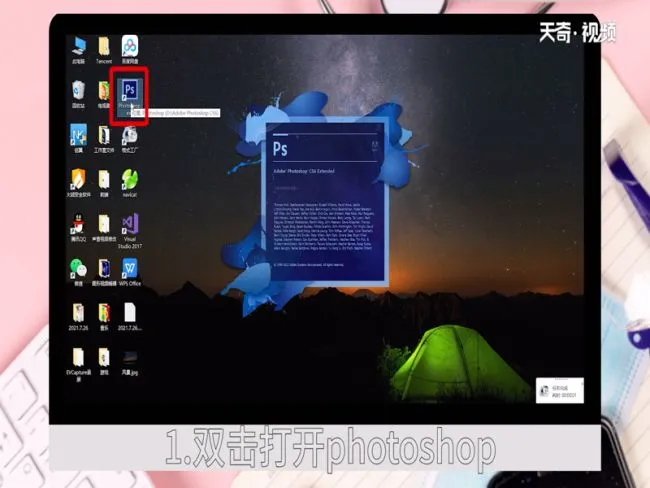This screenshot has width=650, height=488.
Task: Select the blank 2021.7.26... document file
Action: (130, 316)
